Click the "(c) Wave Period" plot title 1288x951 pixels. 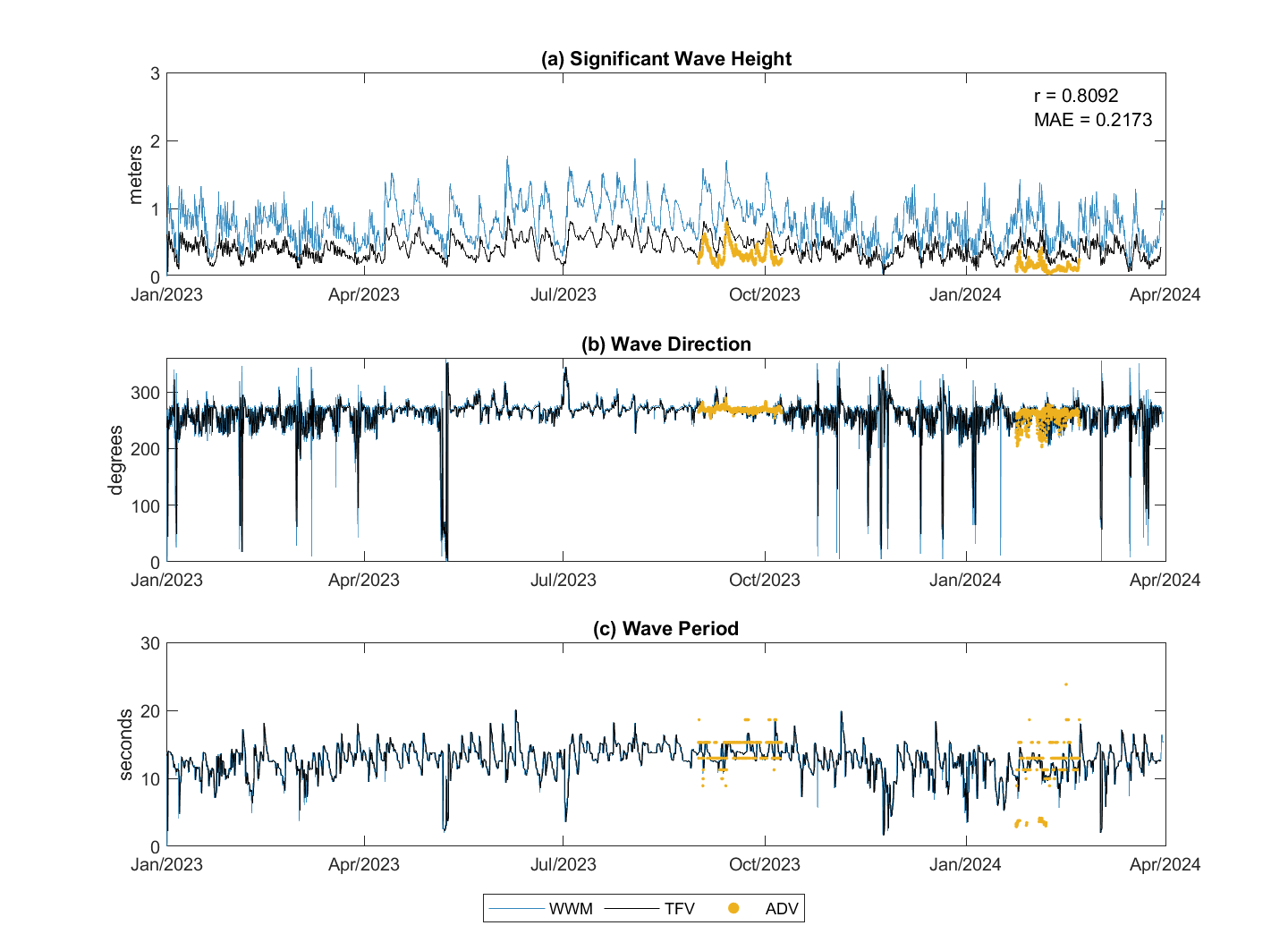[x=666, y=629]
